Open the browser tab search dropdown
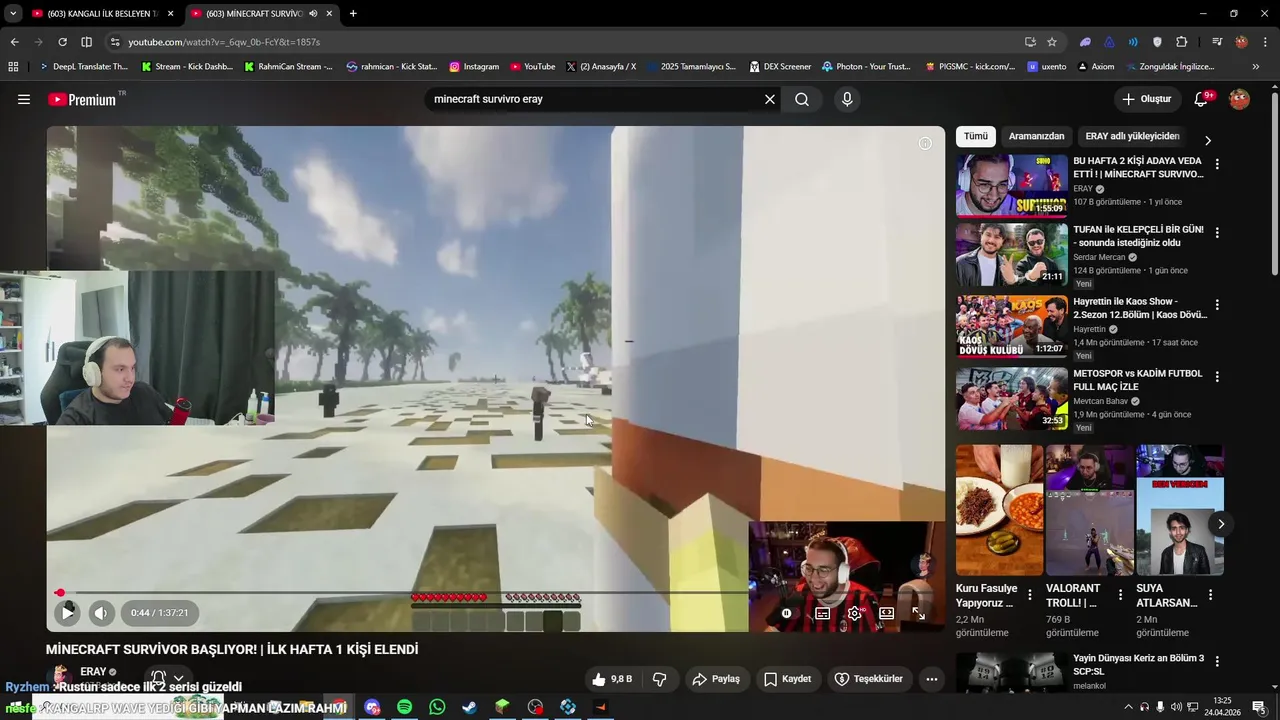Viewport: 1280px width, 720px height. (x=12, y=14)
